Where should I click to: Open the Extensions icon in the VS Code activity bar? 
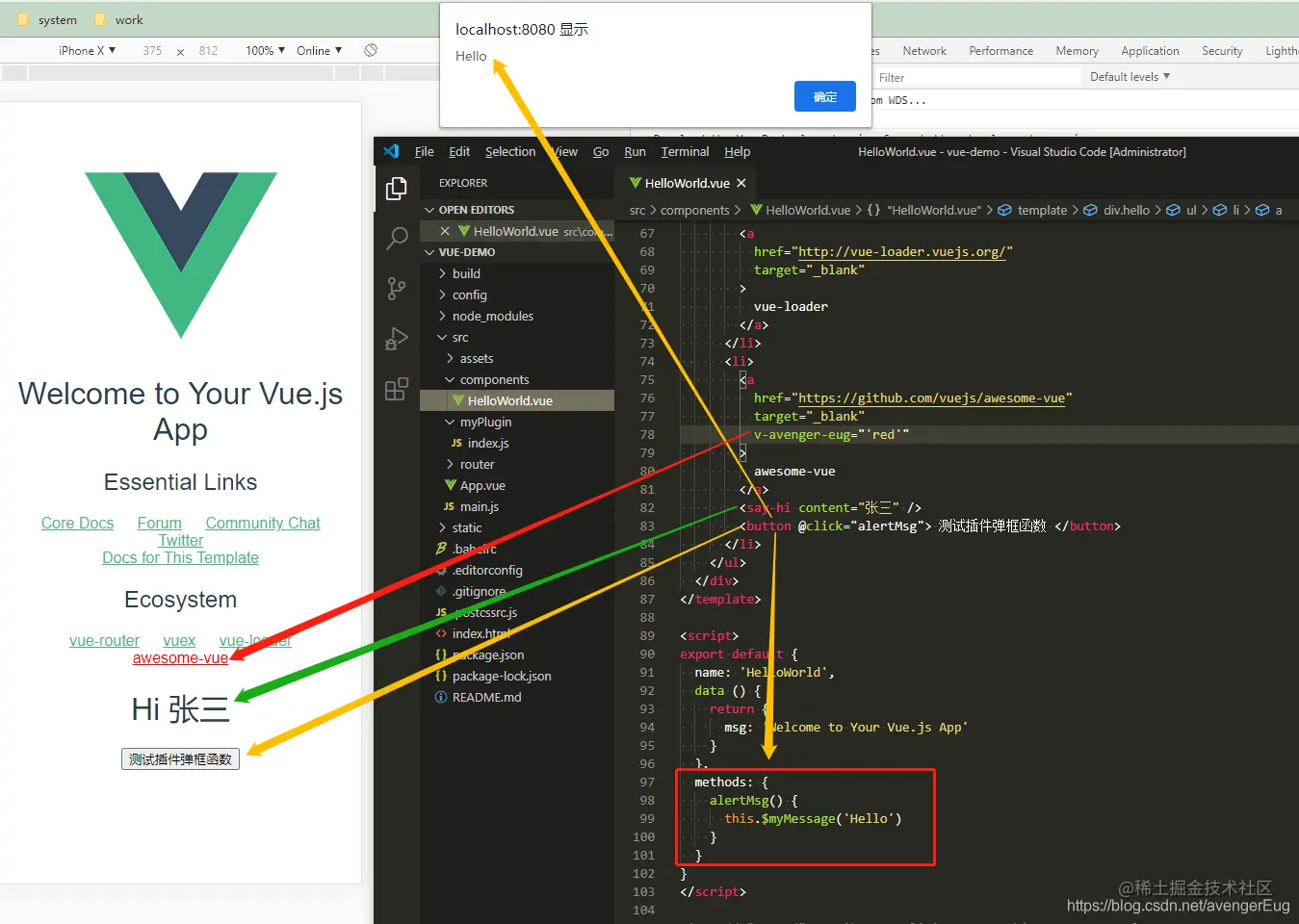pyautogui.click(x=397, y=389)
